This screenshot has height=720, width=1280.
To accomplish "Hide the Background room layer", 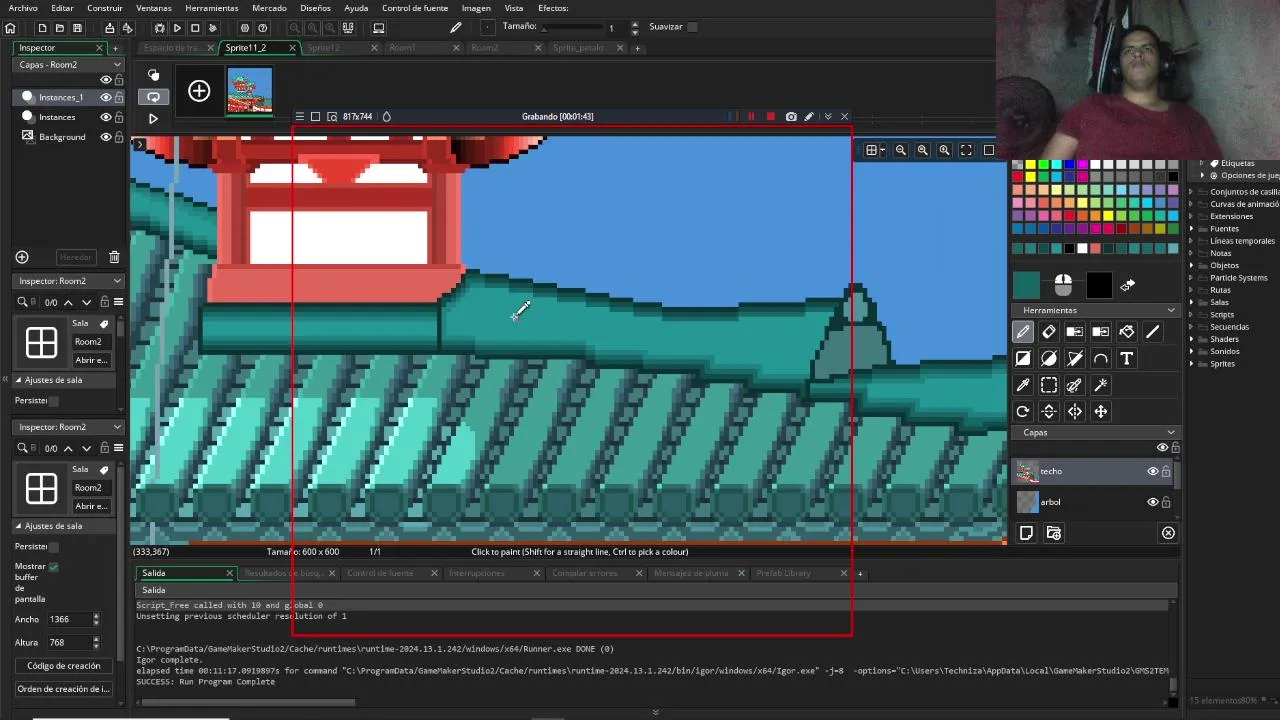I will point(105,137).
